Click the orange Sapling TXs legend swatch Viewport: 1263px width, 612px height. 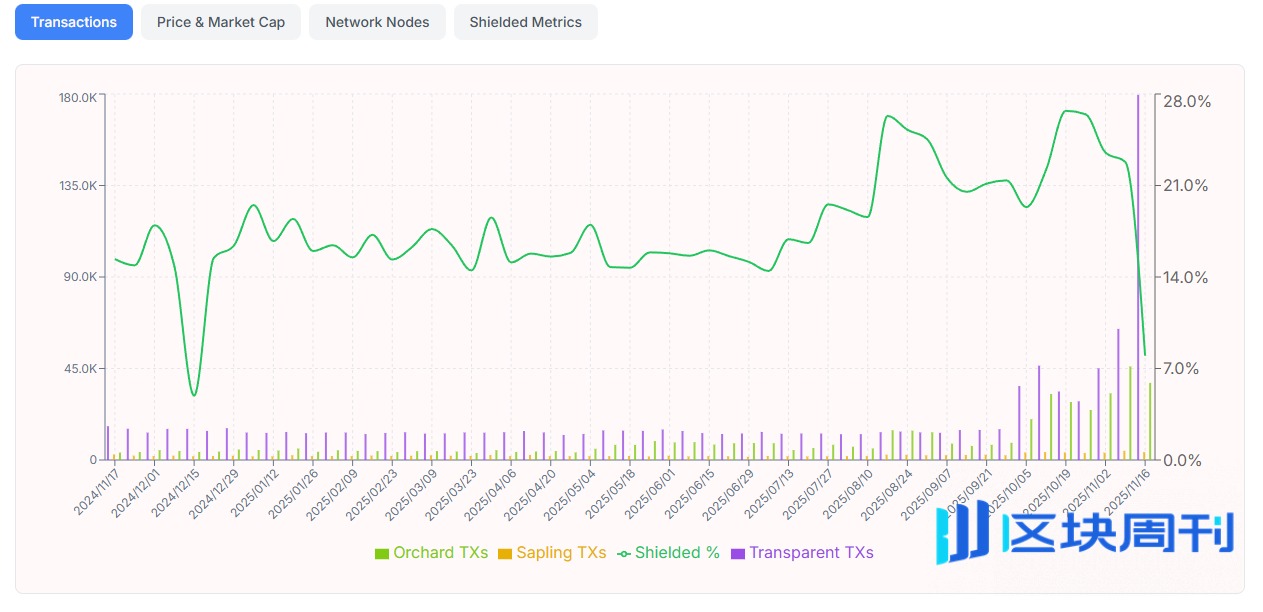504,553
